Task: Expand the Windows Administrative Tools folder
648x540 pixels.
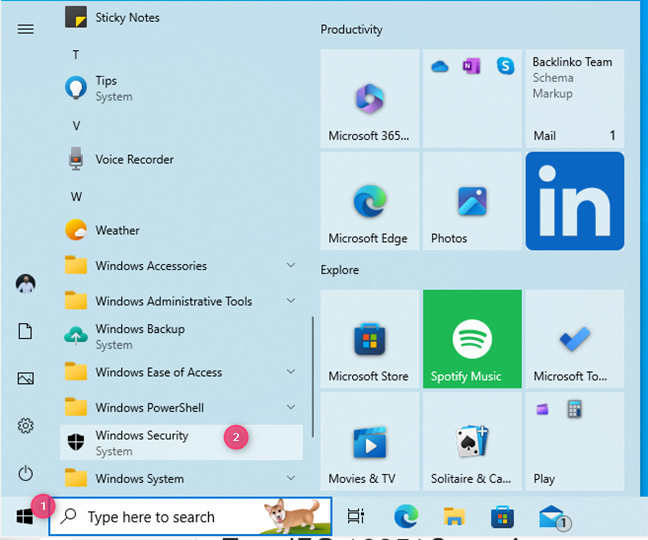Action: [x=181, y=301]
